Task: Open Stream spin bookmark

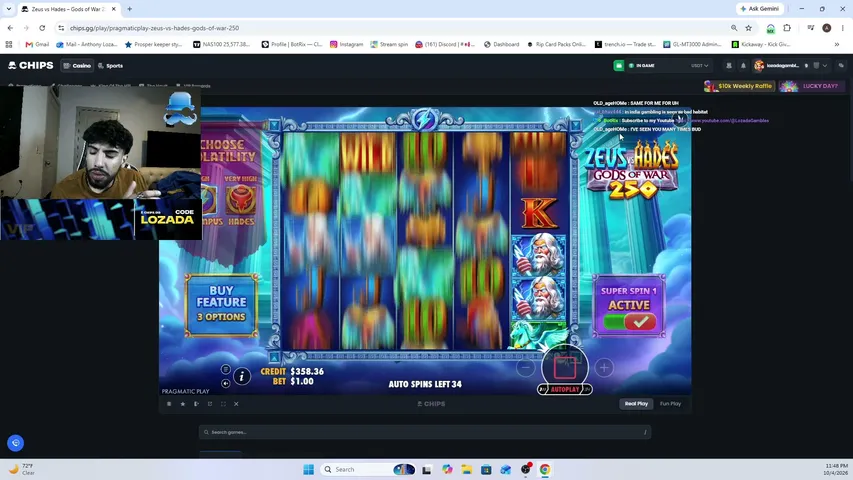Action: coord(389,45)
